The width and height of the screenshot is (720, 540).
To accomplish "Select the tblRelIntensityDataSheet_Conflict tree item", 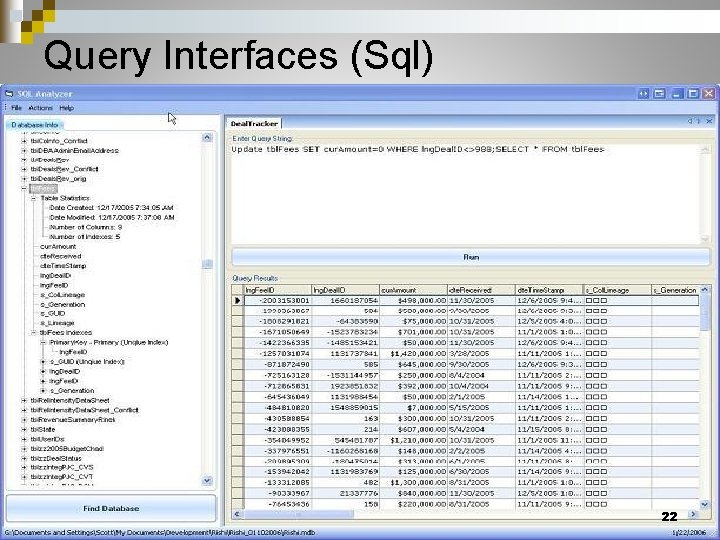I will coord(84,410).
